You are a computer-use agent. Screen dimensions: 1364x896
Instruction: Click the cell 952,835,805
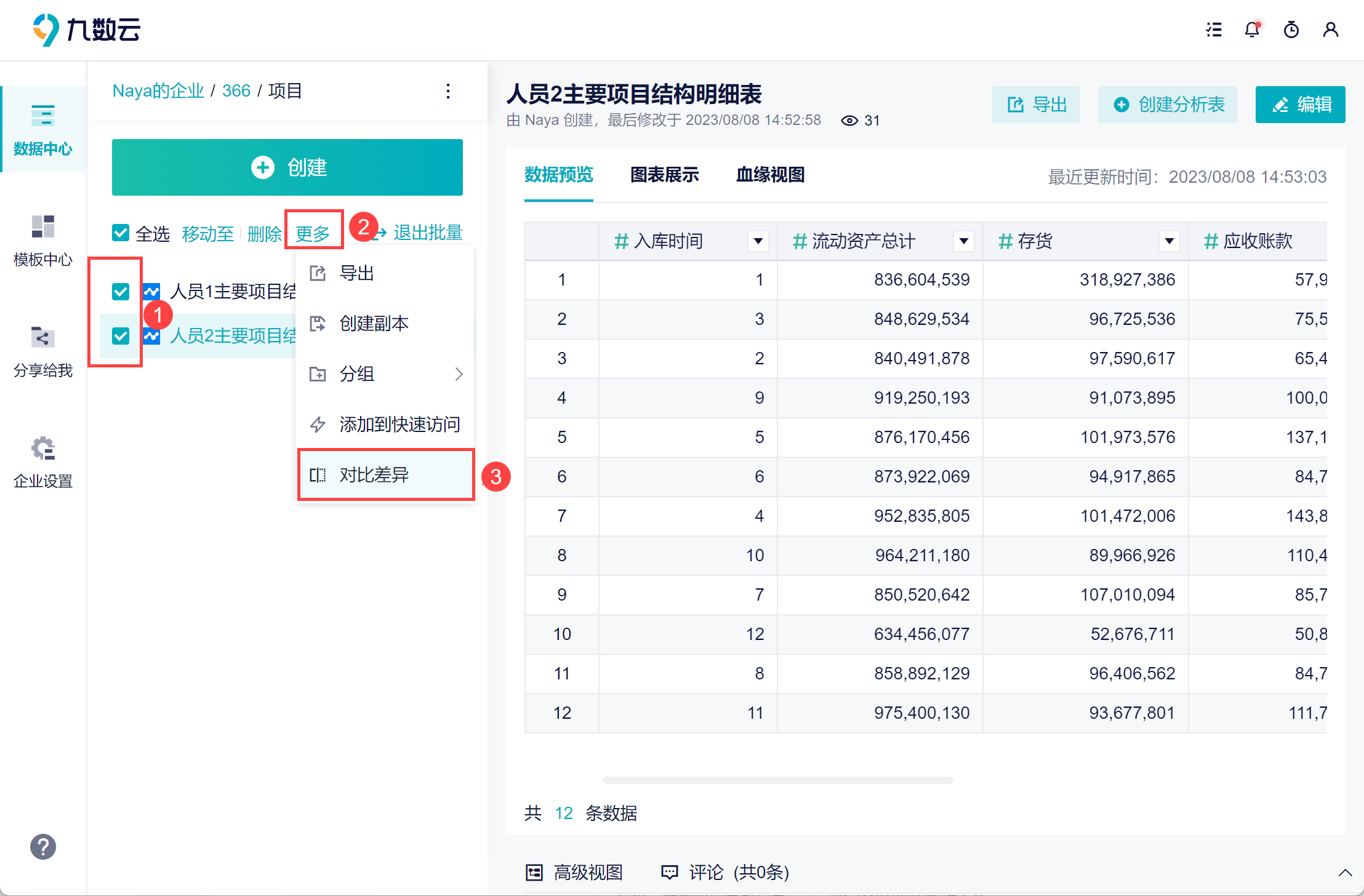coord(880,516)
